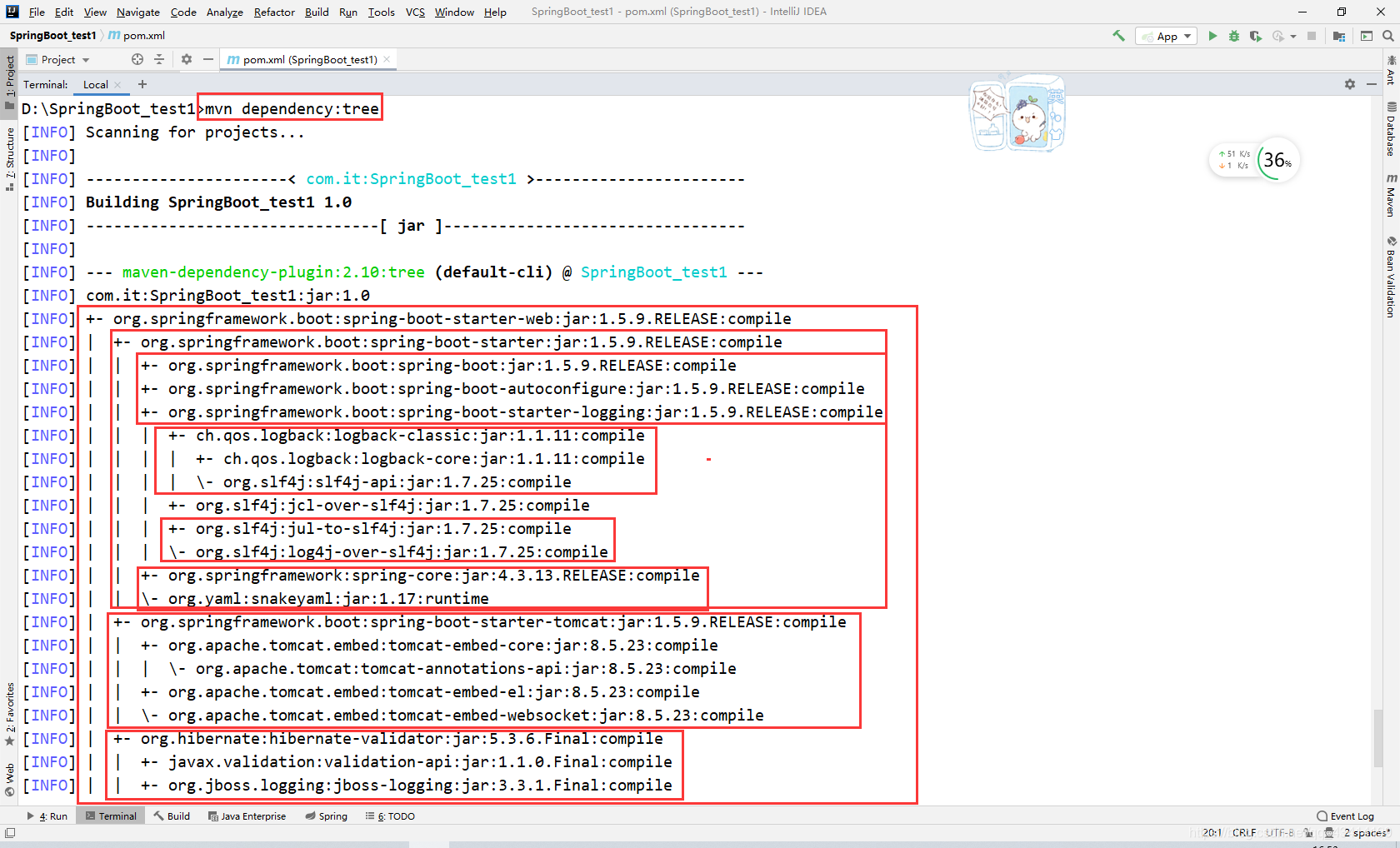Toggle the Z: Structure side tab
This screenshot has height=848, width=1400.
(10, 158)
